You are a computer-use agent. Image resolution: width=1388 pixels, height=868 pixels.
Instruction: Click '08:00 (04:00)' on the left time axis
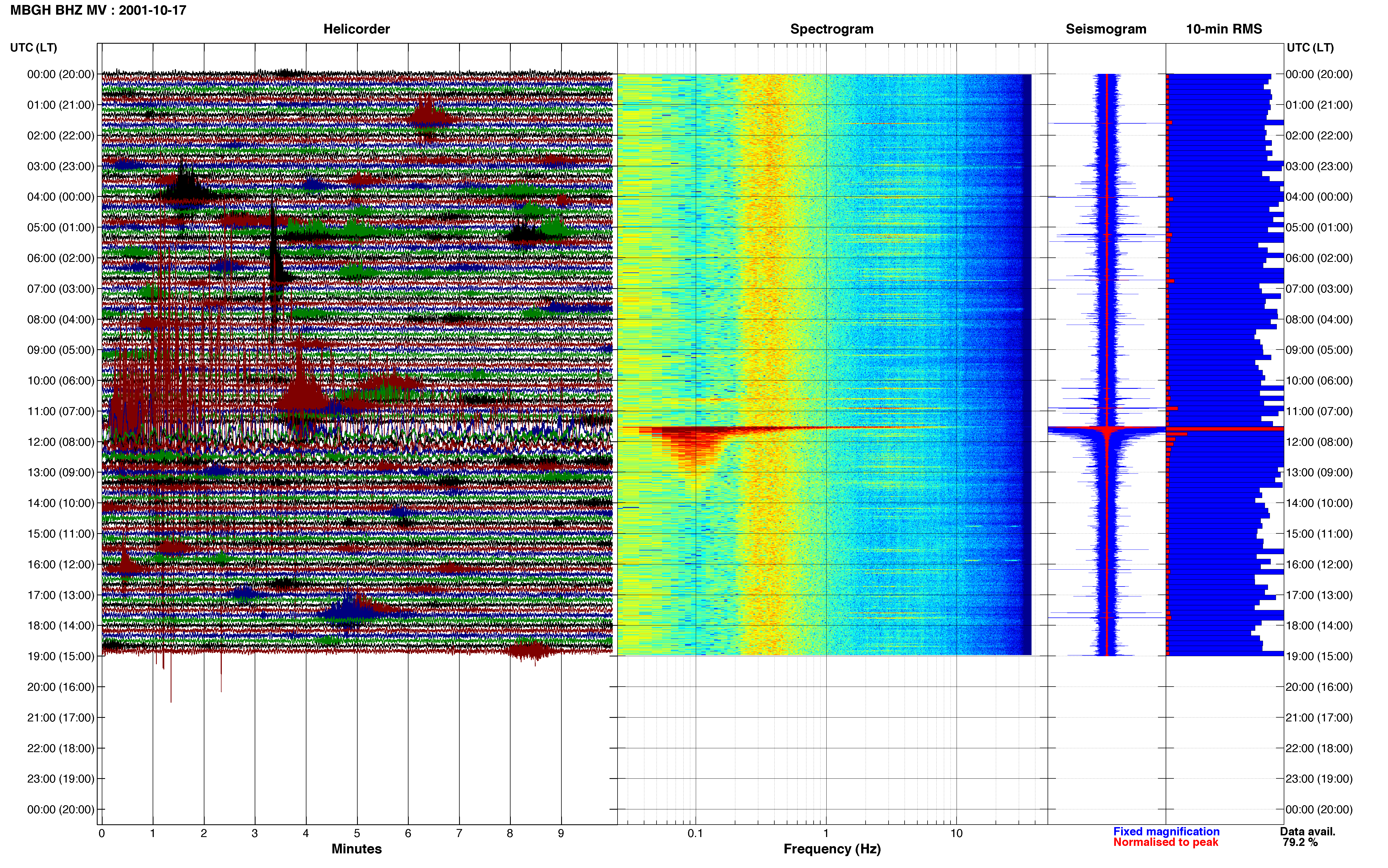(61, 319)
